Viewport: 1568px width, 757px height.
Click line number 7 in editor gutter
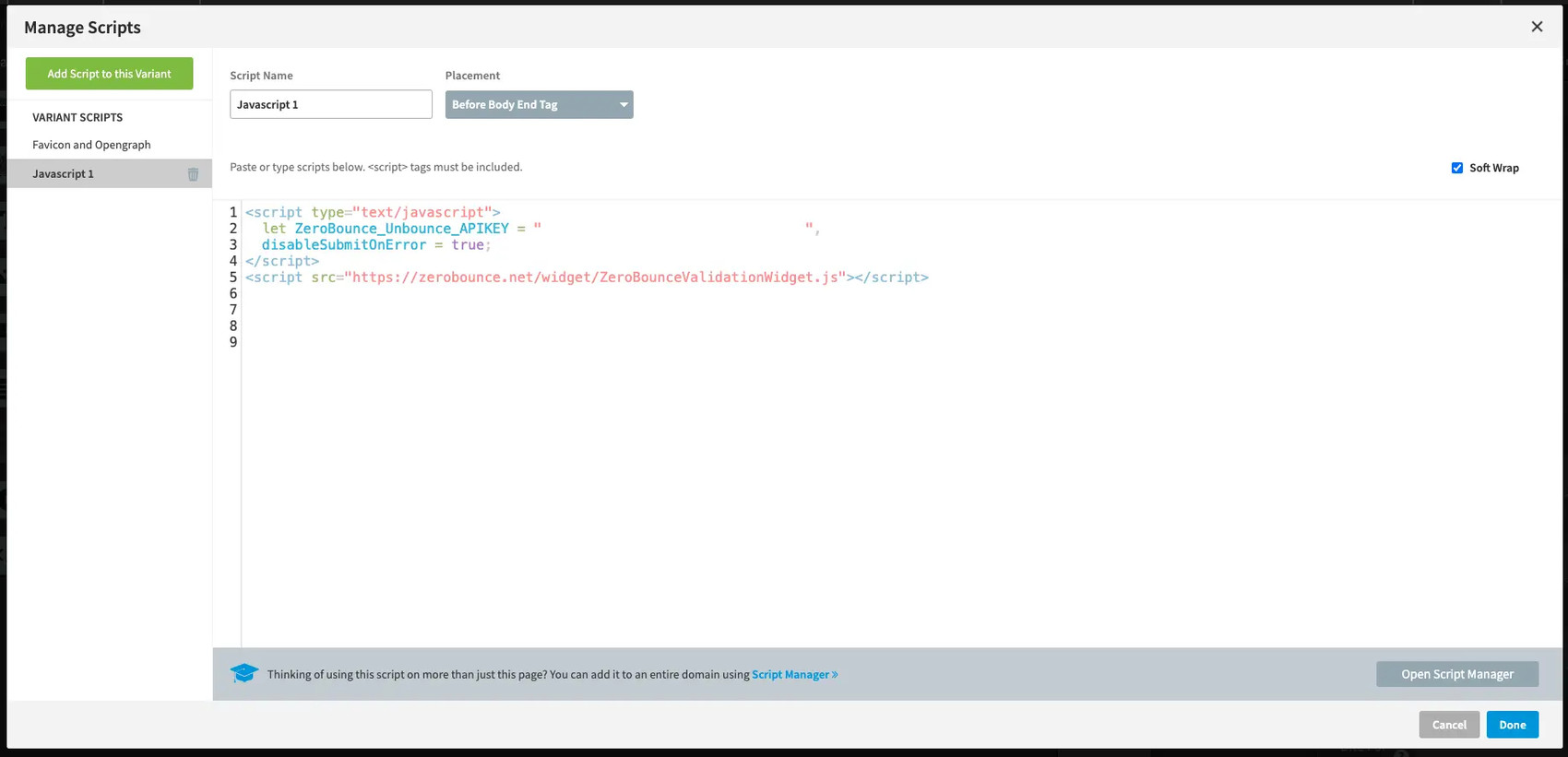pyautogui.click(x=233, y=310)
